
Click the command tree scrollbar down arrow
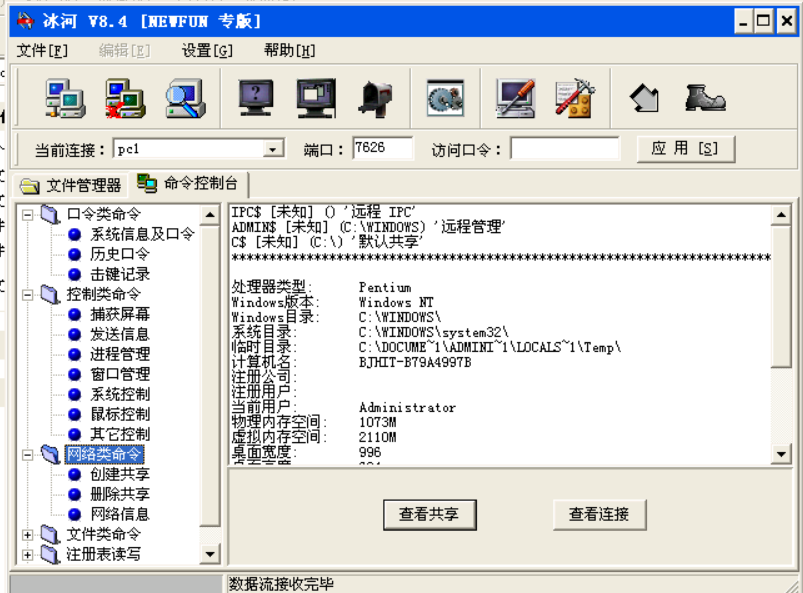pyautogui.click(x=210, y=554)
